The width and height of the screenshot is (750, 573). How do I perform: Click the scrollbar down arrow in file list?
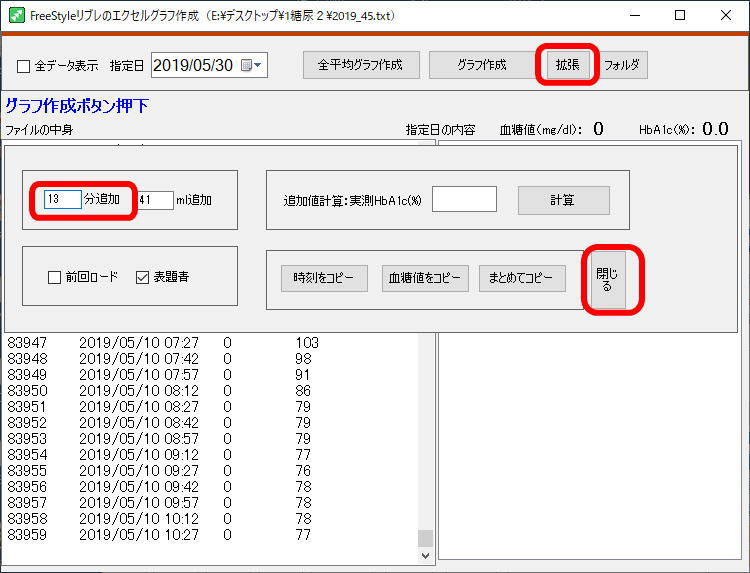click(425, 554)
